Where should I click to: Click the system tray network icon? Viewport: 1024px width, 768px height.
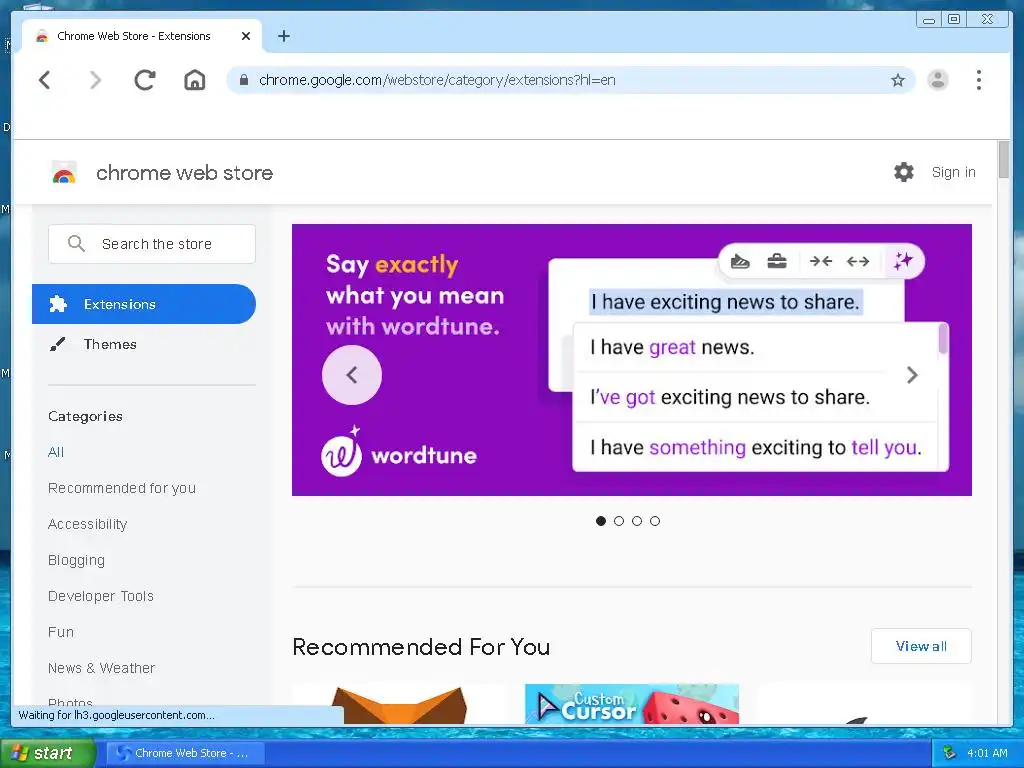[950, 753]
